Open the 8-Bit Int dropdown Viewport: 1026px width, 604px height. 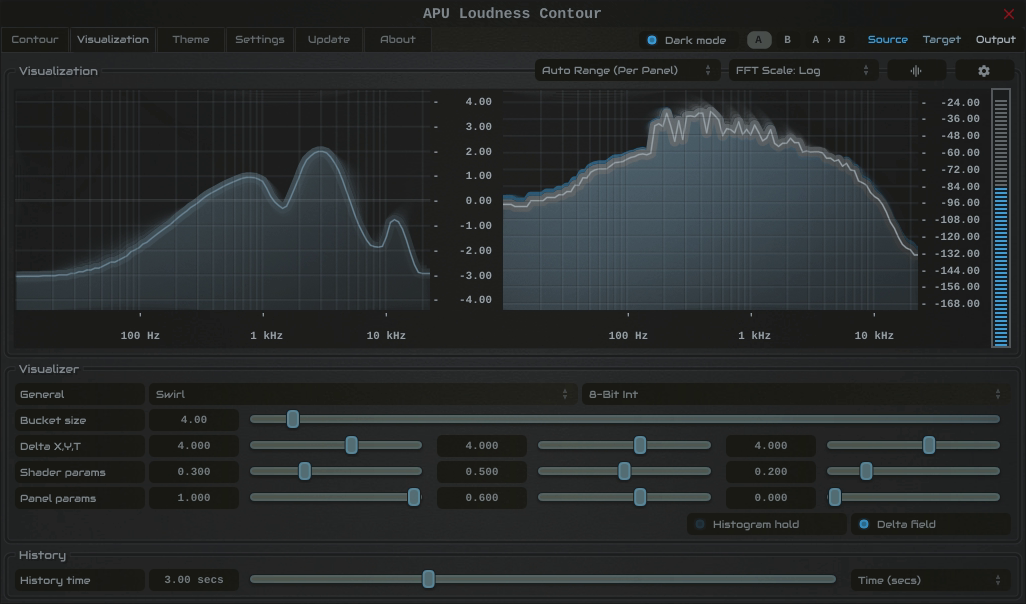(x=795, y=394)
